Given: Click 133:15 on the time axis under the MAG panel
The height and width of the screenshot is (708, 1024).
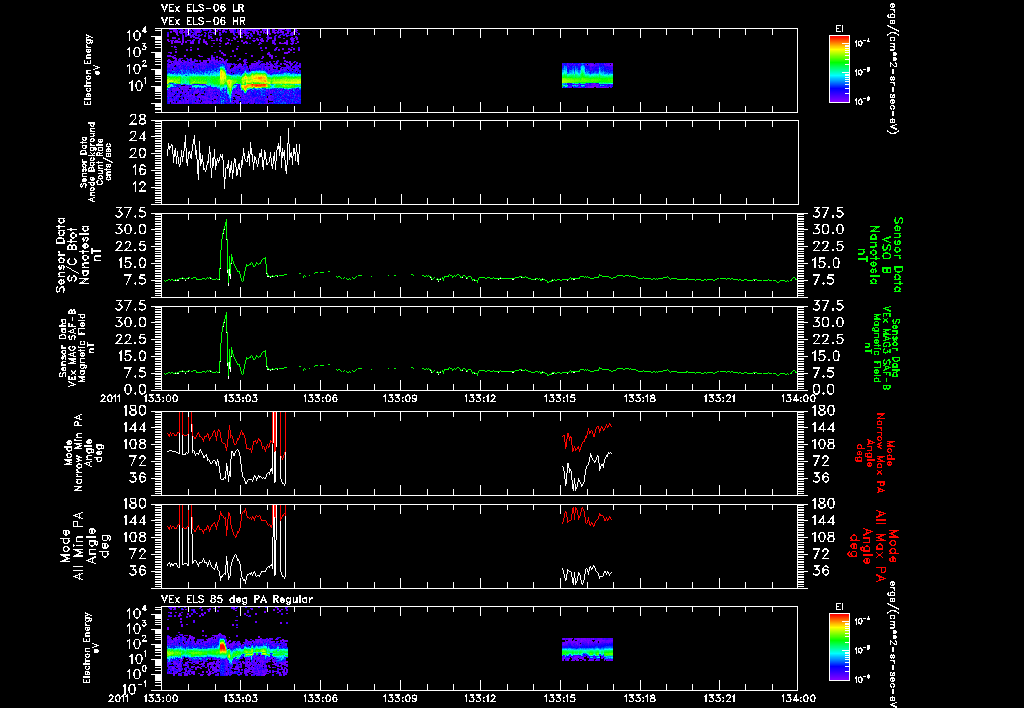Looking at the screenshot, I should 560,398.
